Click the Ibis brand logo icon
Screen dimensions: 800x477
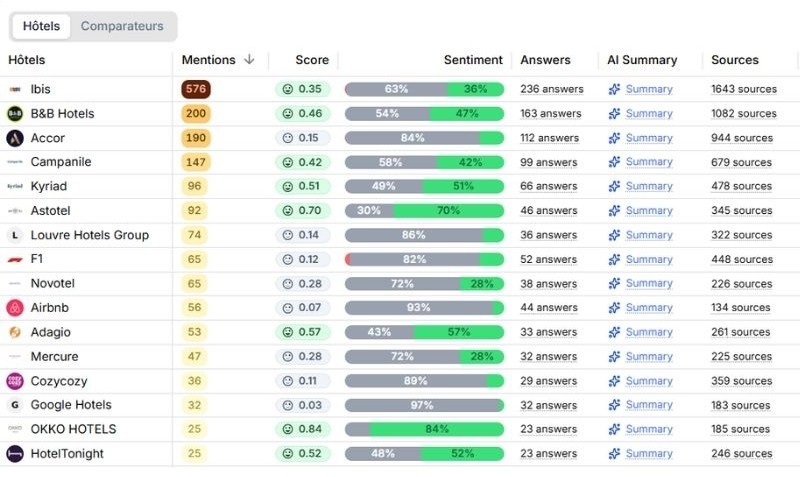tap(15, 89)
